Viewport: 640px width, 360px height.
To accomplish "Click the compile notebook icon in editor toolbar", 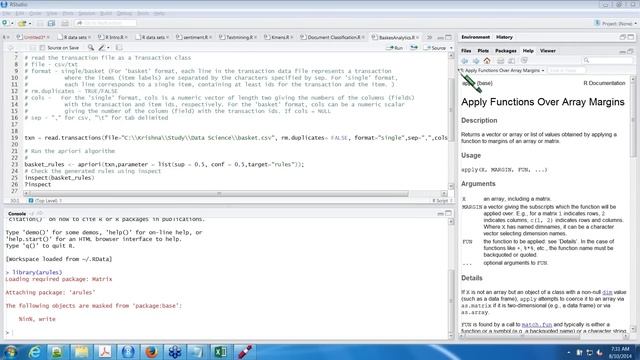I will 119,48.
